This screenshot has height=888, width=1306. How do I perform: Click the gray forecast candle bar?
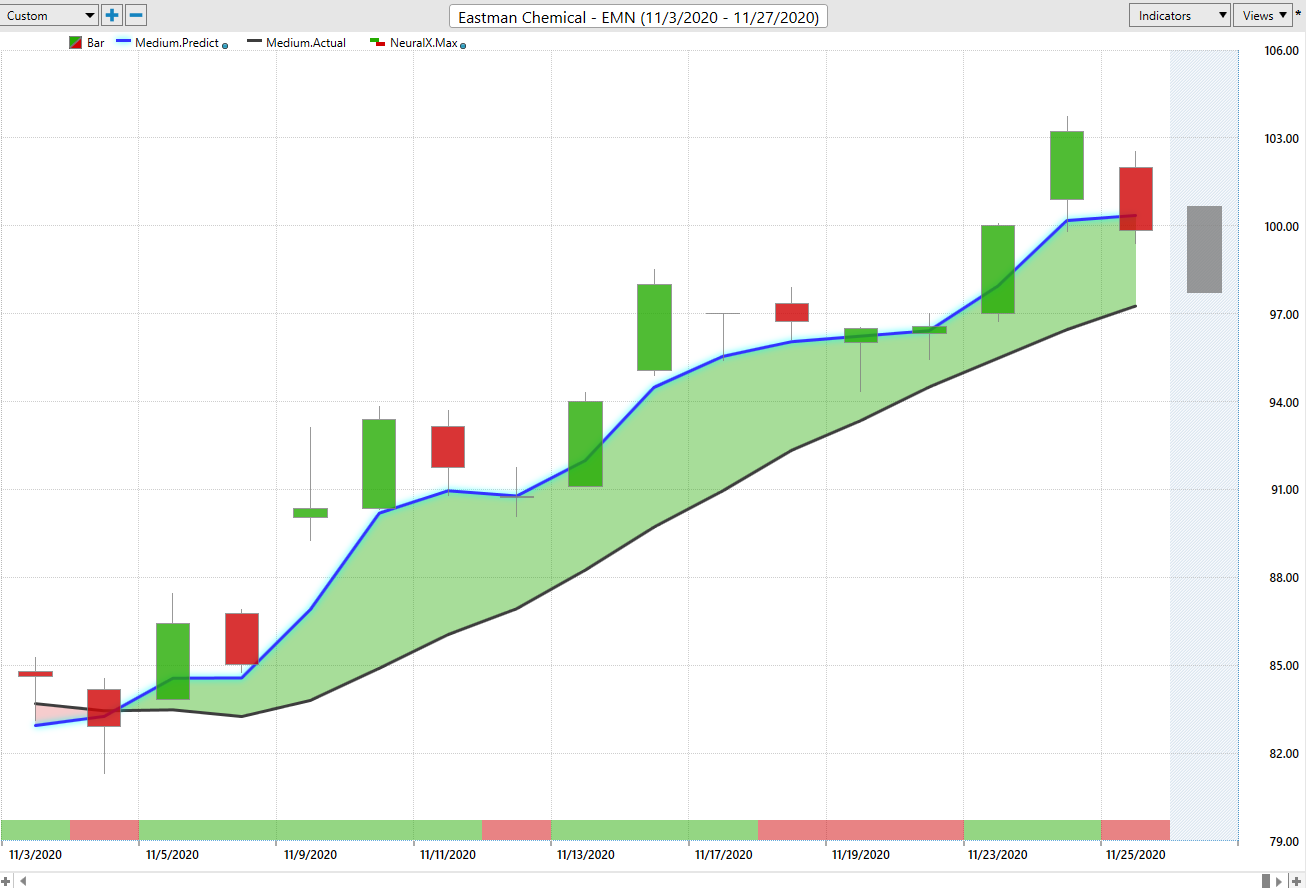click(1204, 249)
